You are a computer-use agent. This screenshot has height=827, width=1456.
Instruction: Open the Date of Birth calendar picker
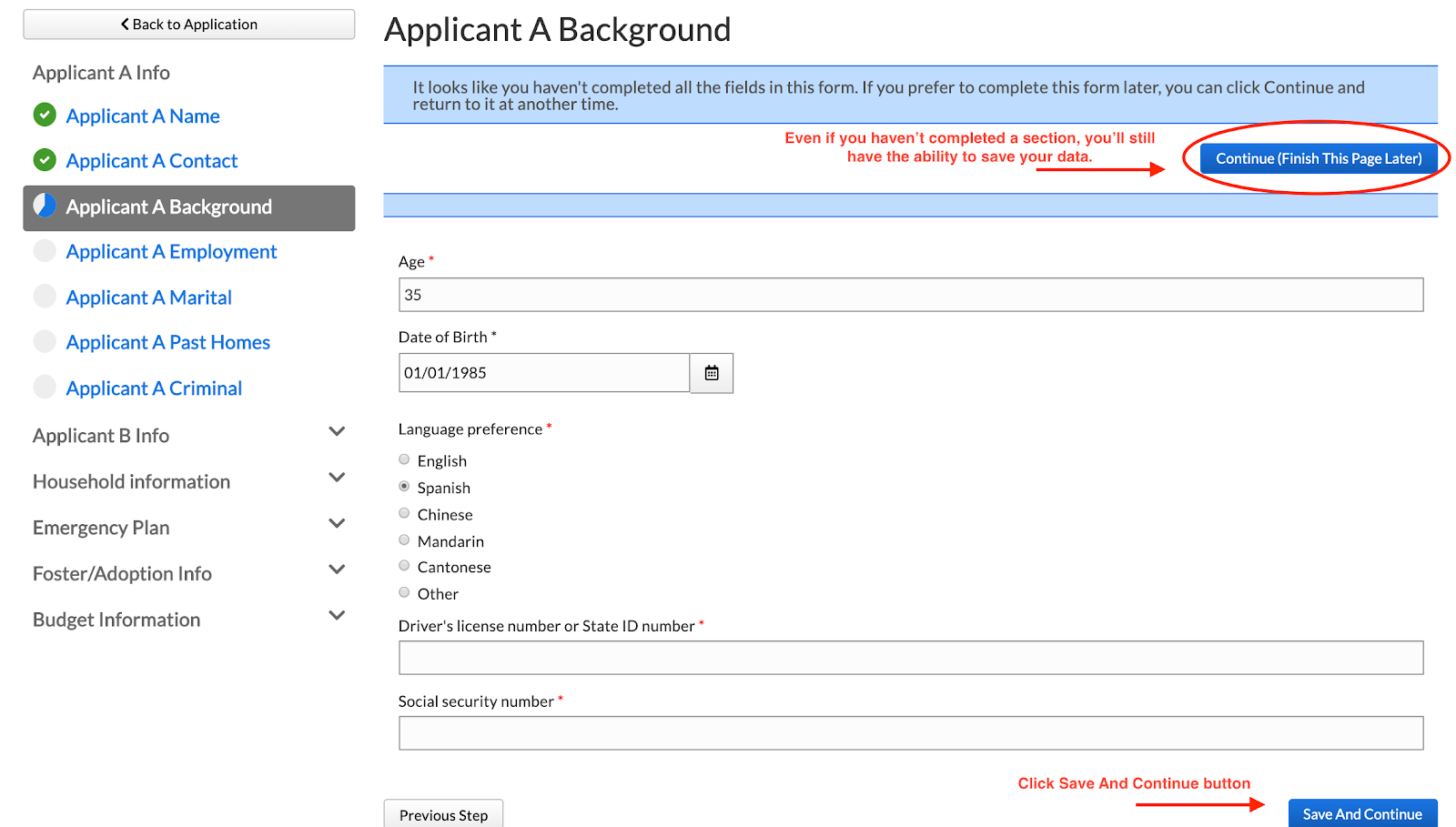tap(712, 373)
